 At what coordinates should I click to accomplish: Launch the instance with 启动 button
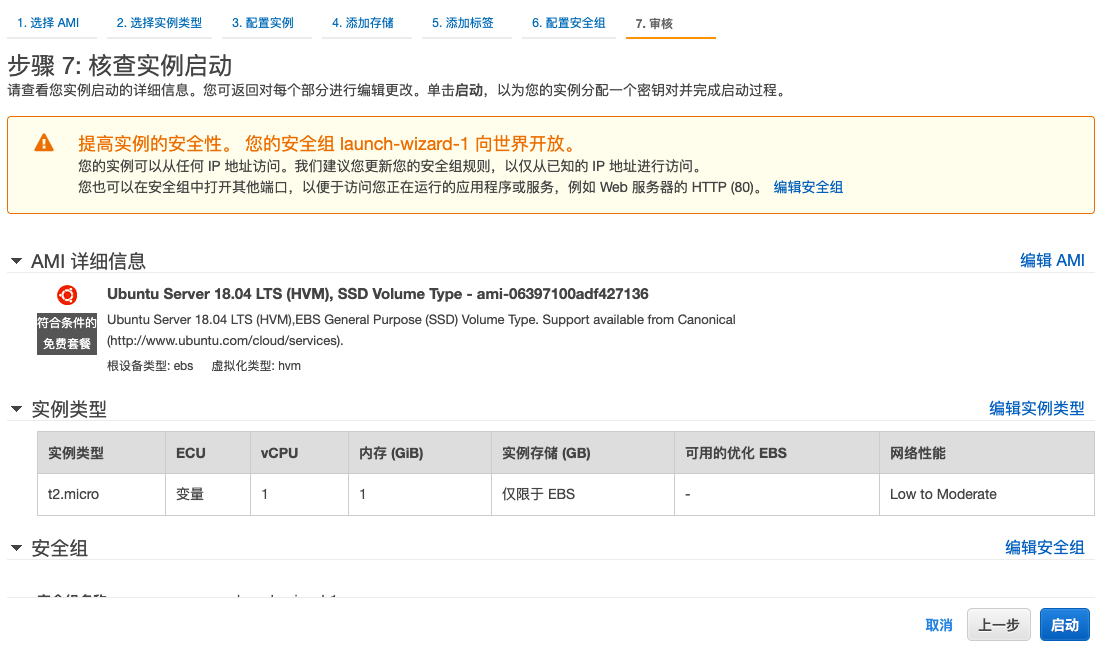[1064, 625]
